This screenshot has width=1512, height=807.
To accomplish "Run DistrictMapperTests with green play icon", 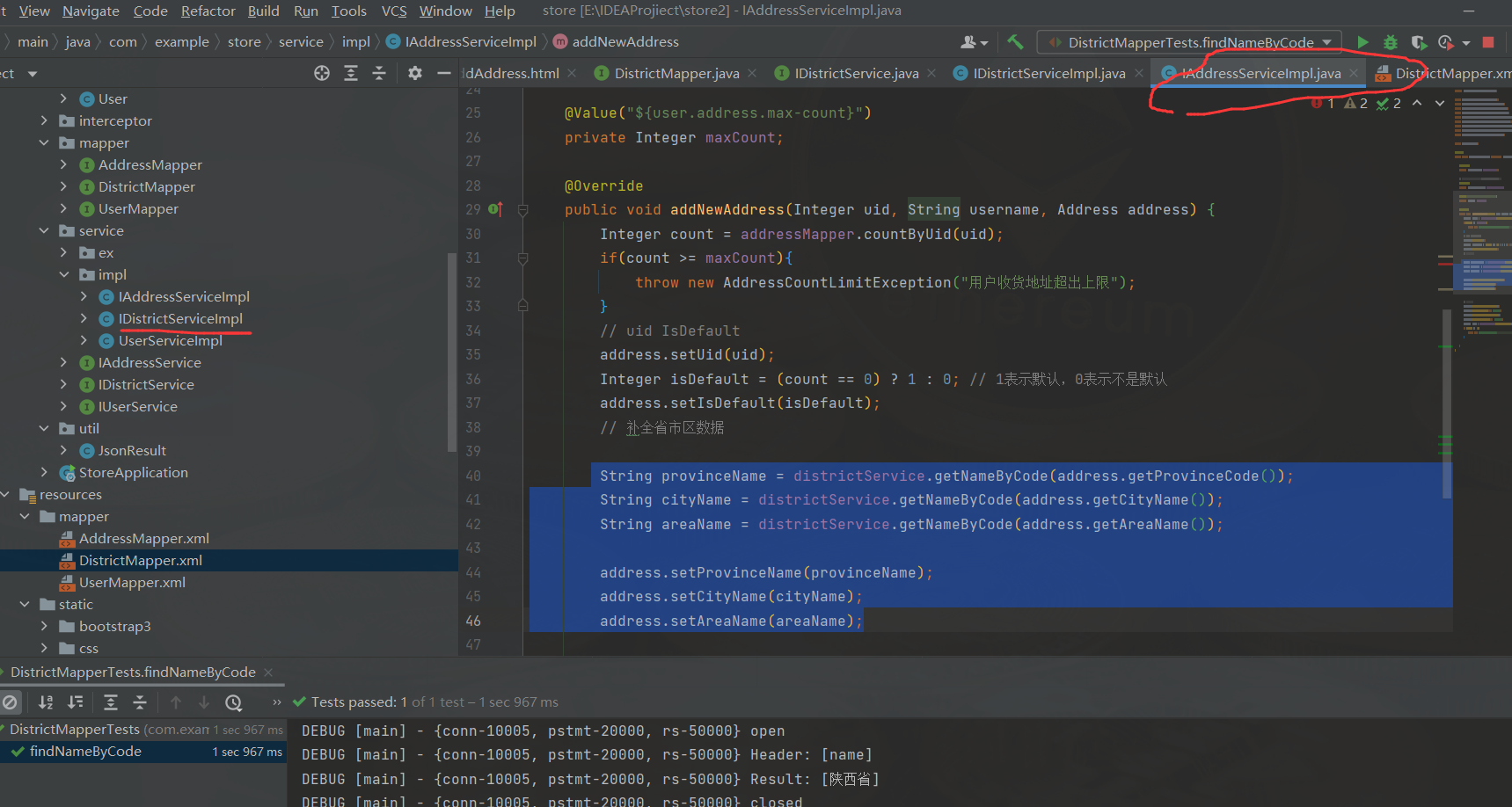I will click(1362, 42).
